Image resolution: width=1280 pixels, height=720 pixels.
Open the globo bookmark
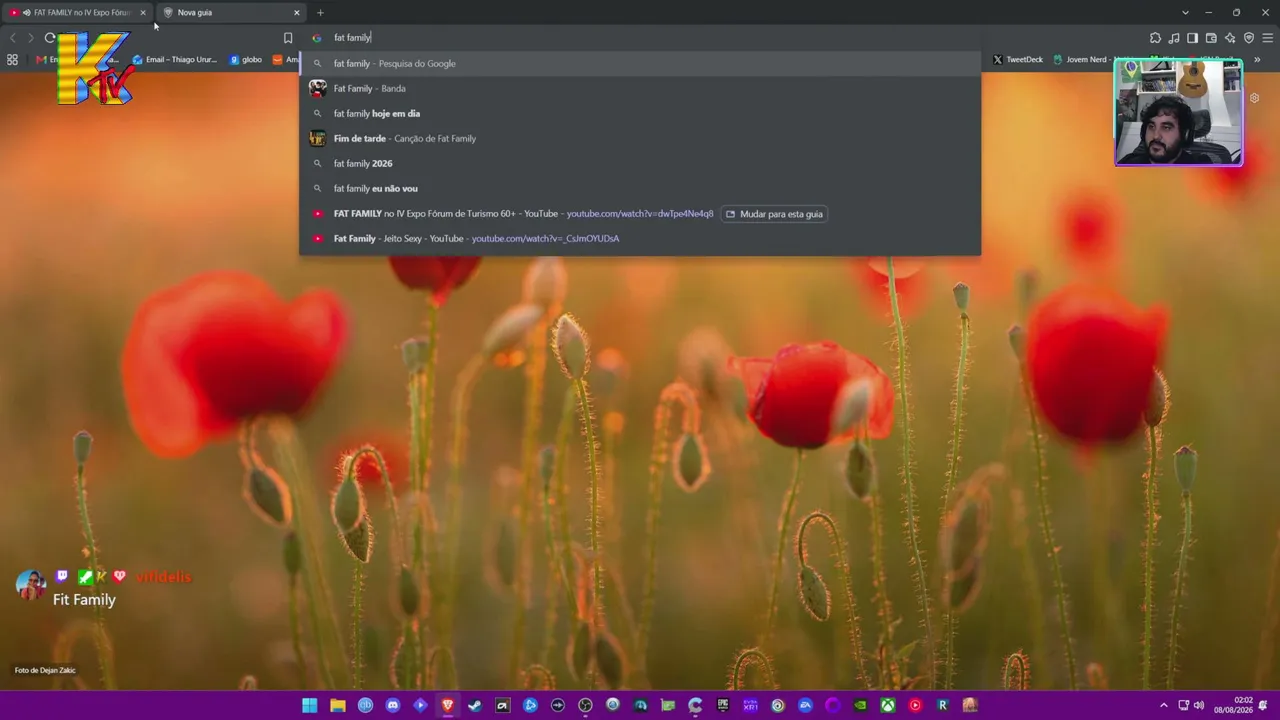[x=245, y=60]
